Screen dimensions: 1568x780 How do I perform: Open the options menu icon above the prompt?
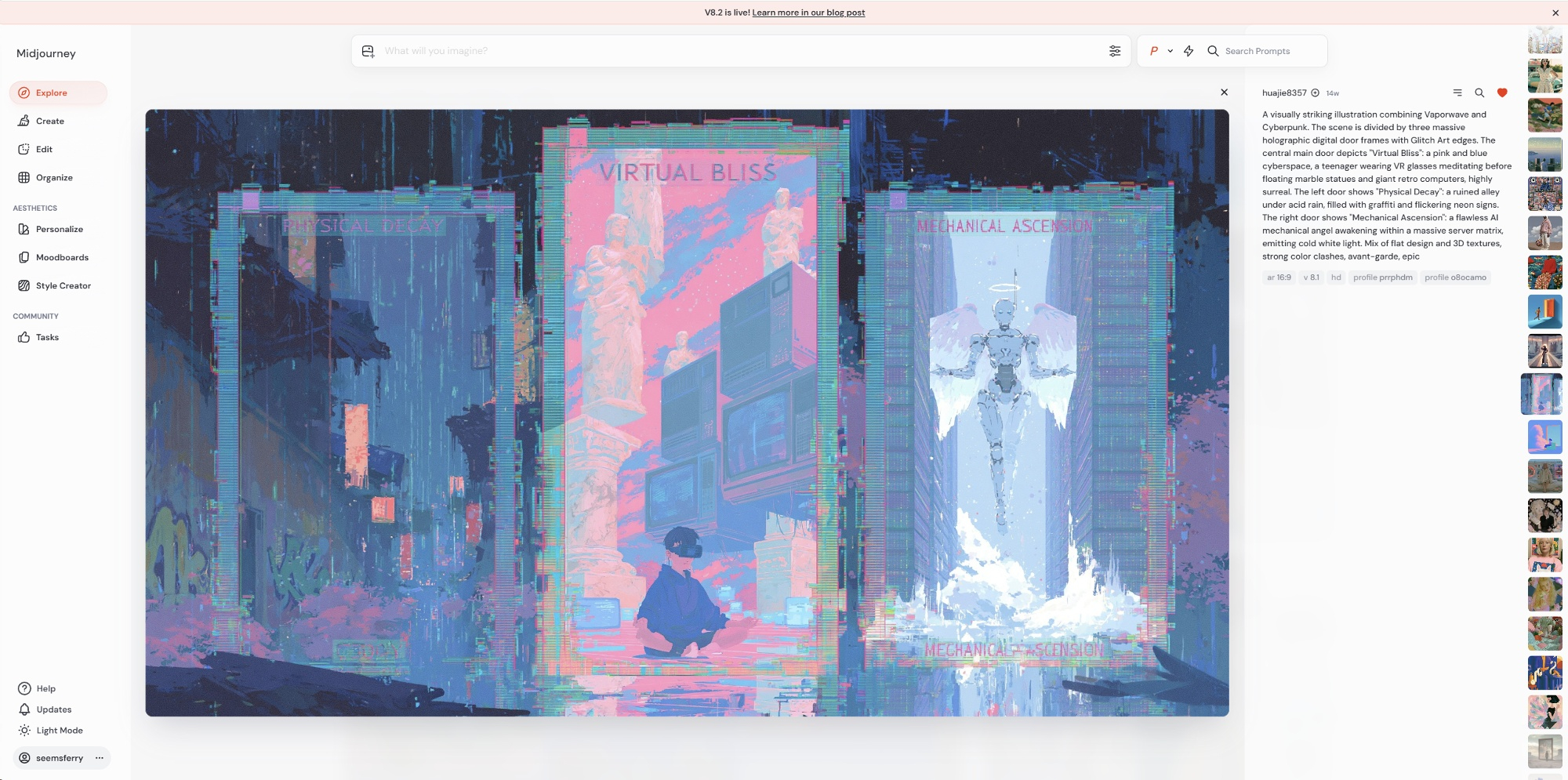(x=1457, y=93)
